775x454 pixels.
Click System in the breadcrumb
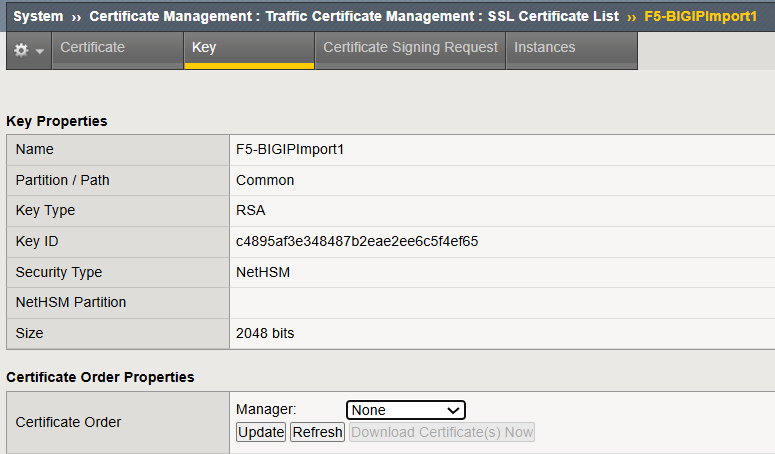38,16
